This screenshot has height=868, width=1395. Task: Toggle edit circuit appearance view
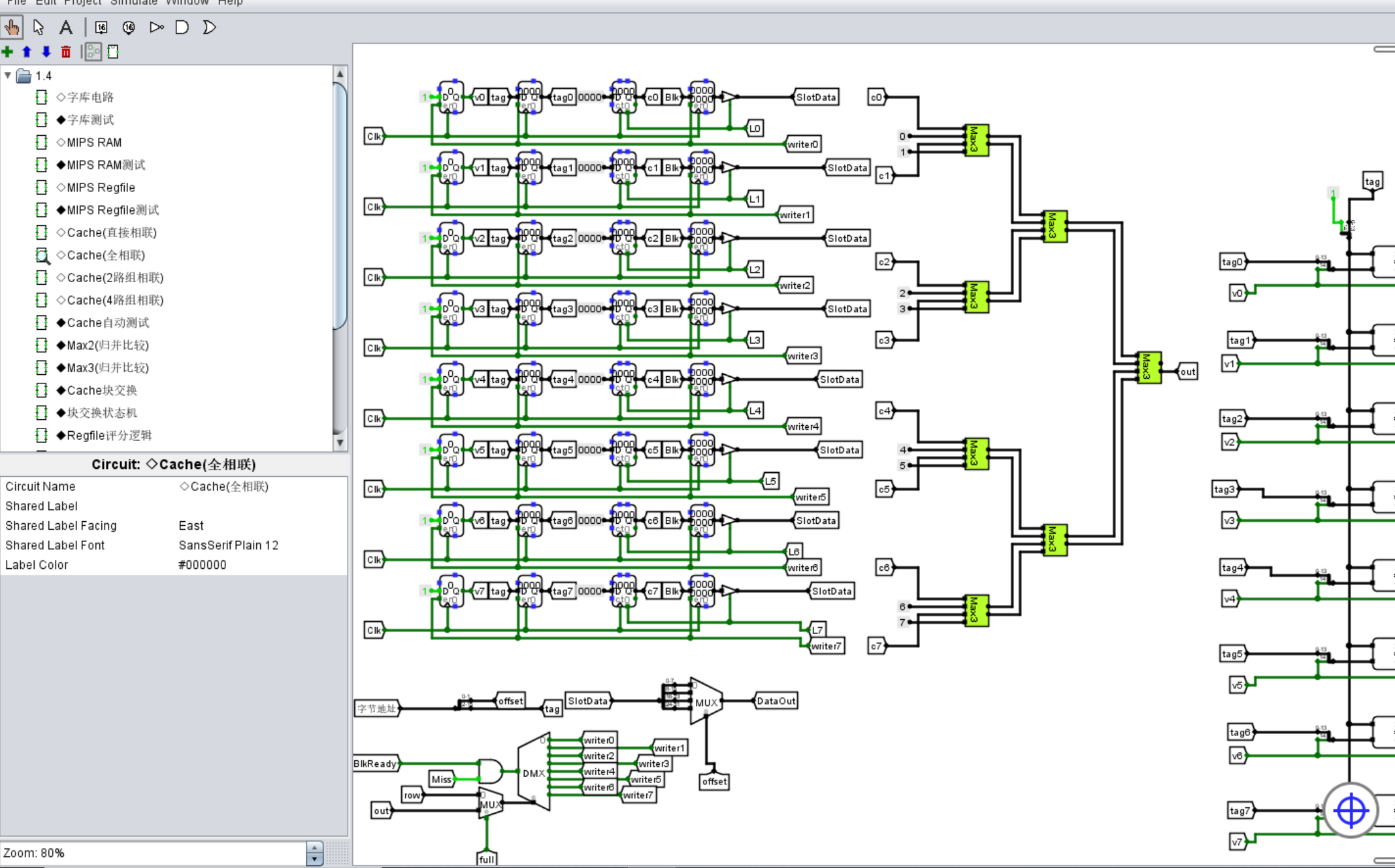pos(113,52)
